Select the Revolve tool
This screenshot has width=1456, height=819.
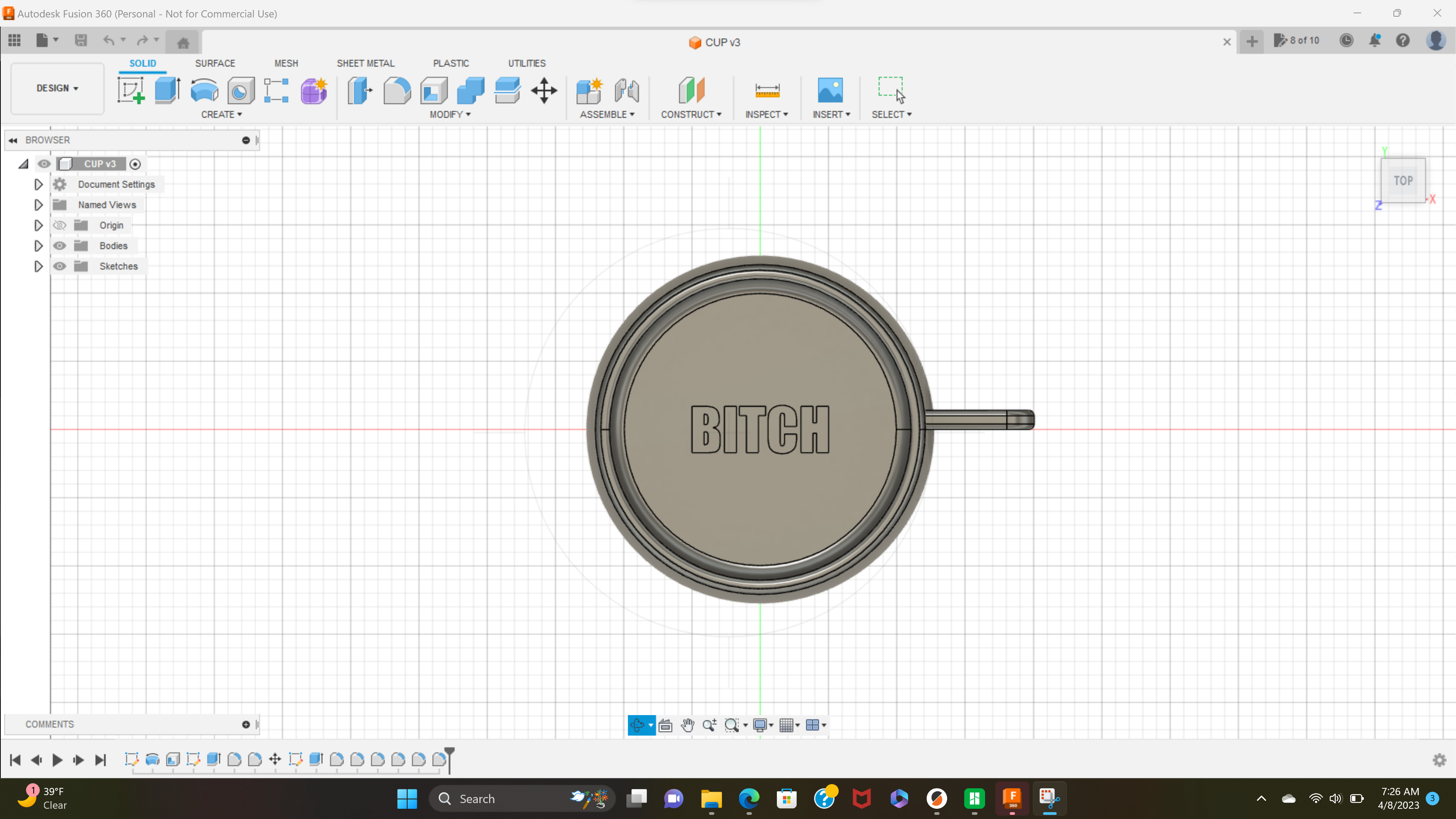204,91
